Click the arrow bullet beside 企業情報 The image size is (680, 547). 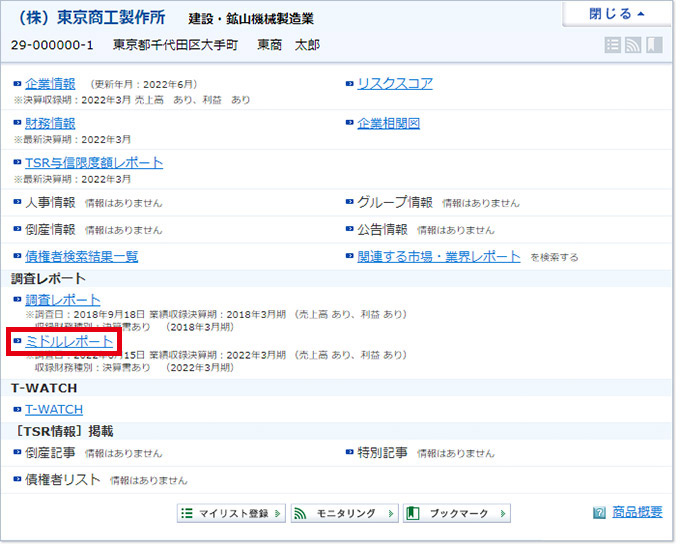click(x=17, y=83)
